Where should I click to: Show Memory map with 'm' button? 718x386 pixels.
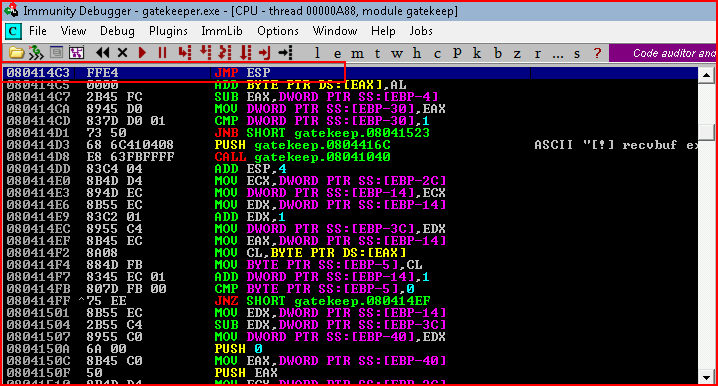click(x=357, y=54)
